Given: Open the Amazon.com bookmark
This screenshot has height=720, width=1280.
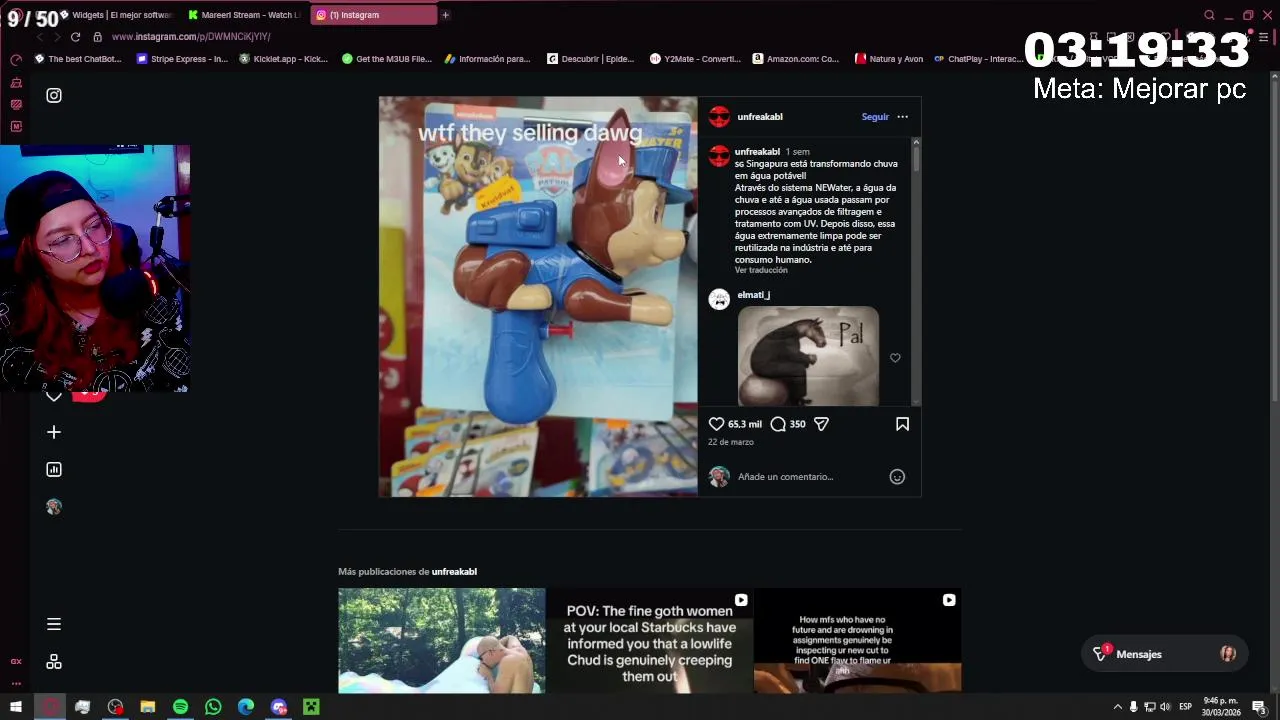Looking at the screenshot, I should click(x=796, y=59).
